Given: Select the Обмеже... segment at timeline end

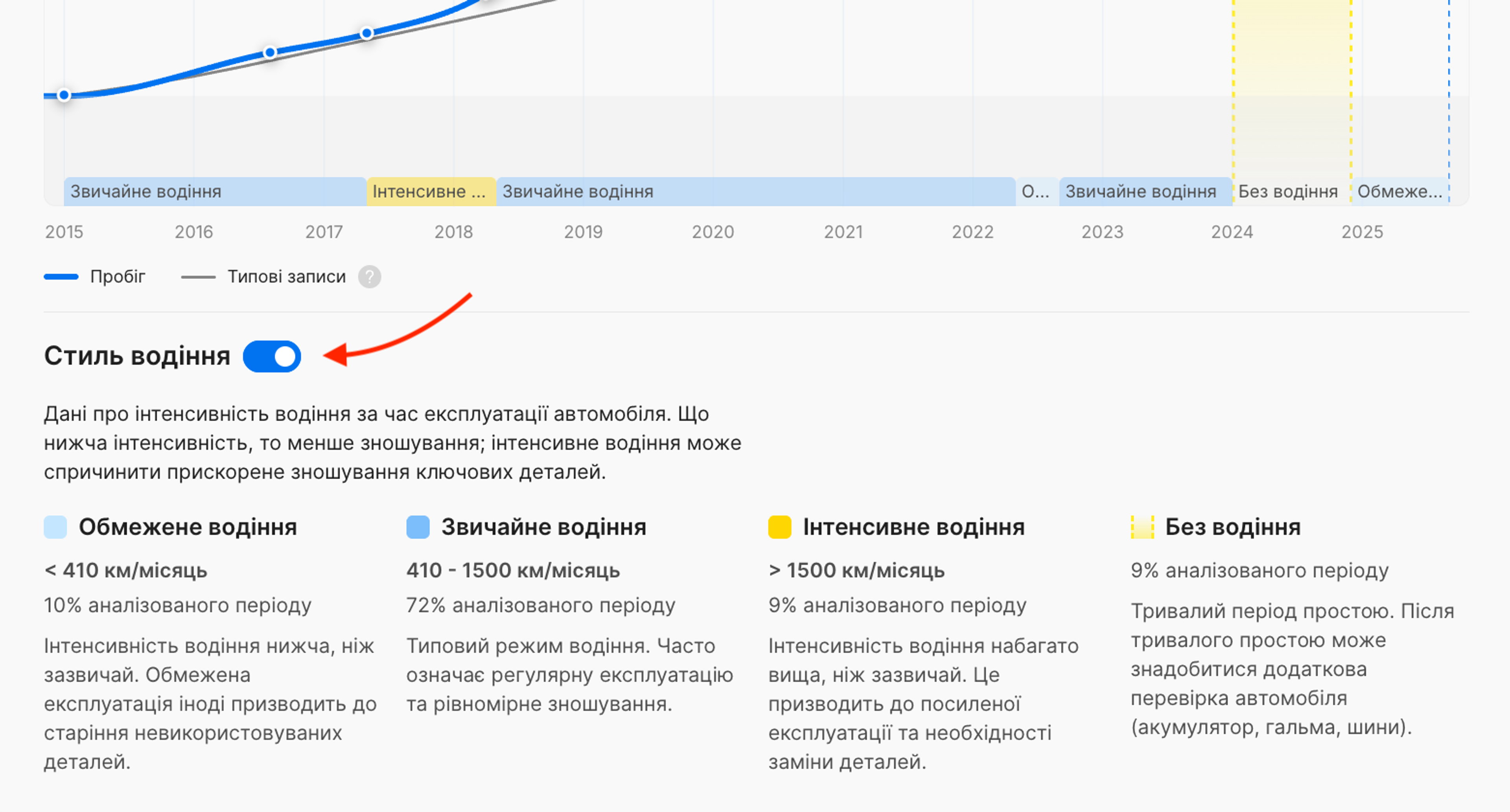Looking at the screenshot, I should coord(1400,191).
